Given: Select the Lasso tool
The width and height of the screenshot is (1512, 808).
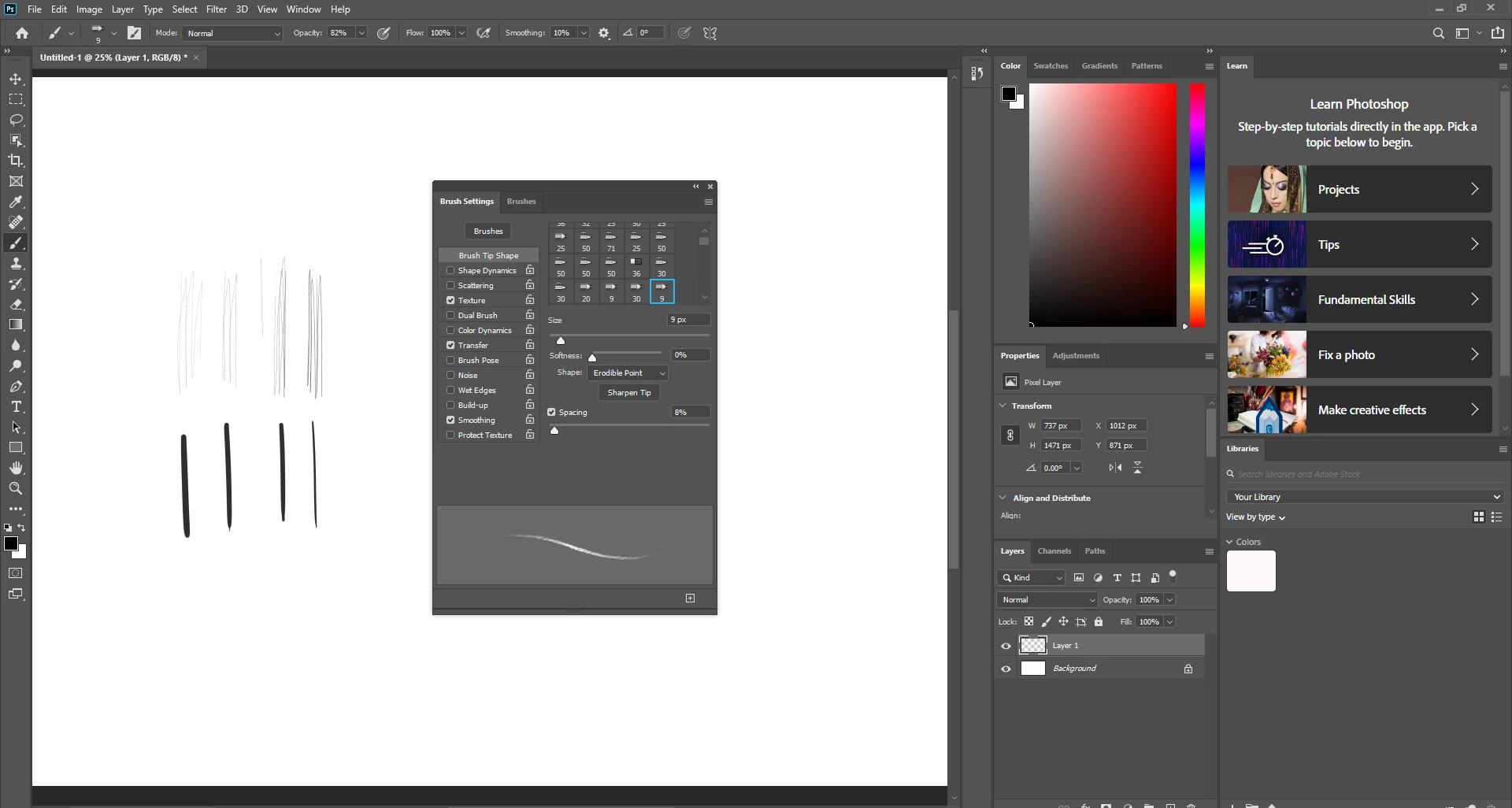Looking at the screenshot, I should pyautogui.click(x=16, y=120).
